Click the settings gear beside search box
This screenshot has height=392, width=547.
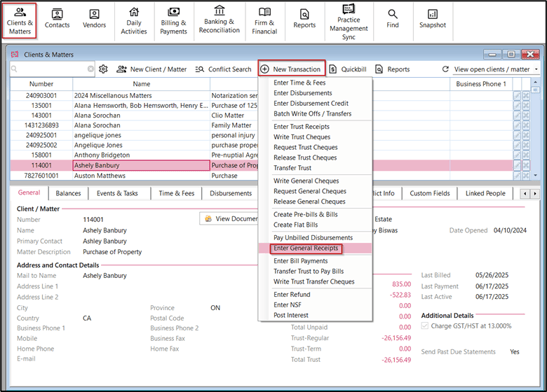click(103, 69)
